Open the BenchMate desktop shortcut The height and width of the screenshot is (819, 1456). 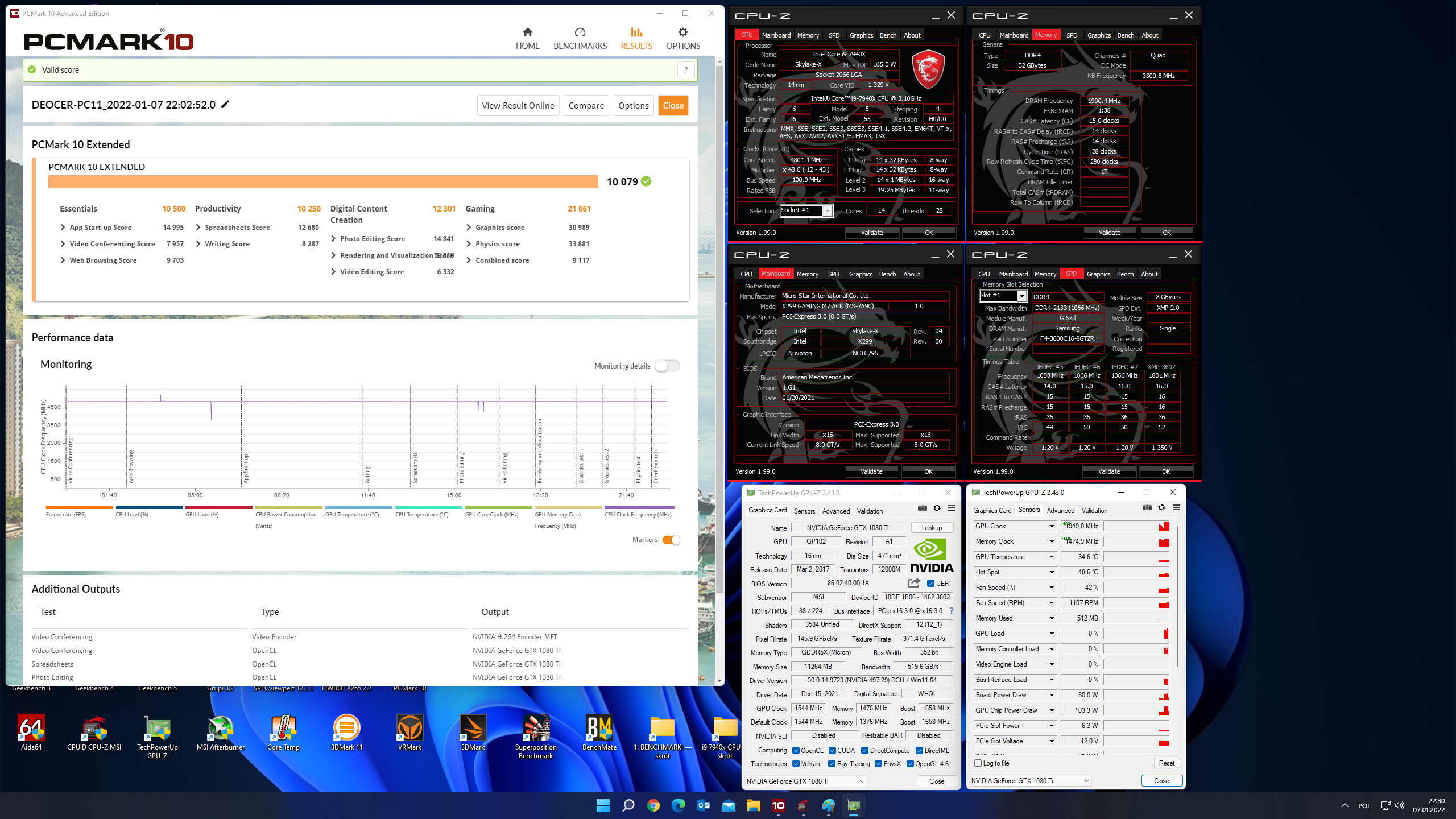tap(599, 733)
